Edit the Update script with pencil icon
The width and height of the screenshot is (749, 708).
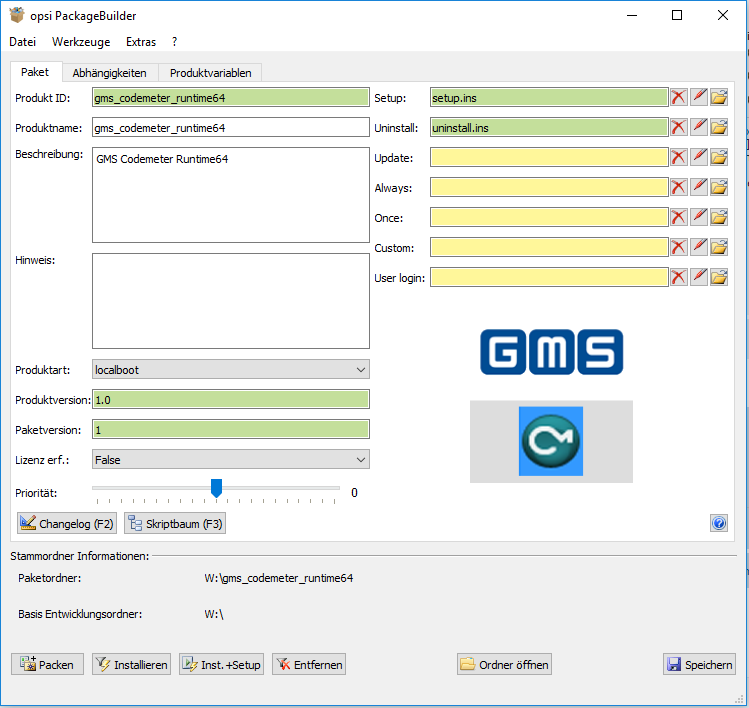point(699,158)
